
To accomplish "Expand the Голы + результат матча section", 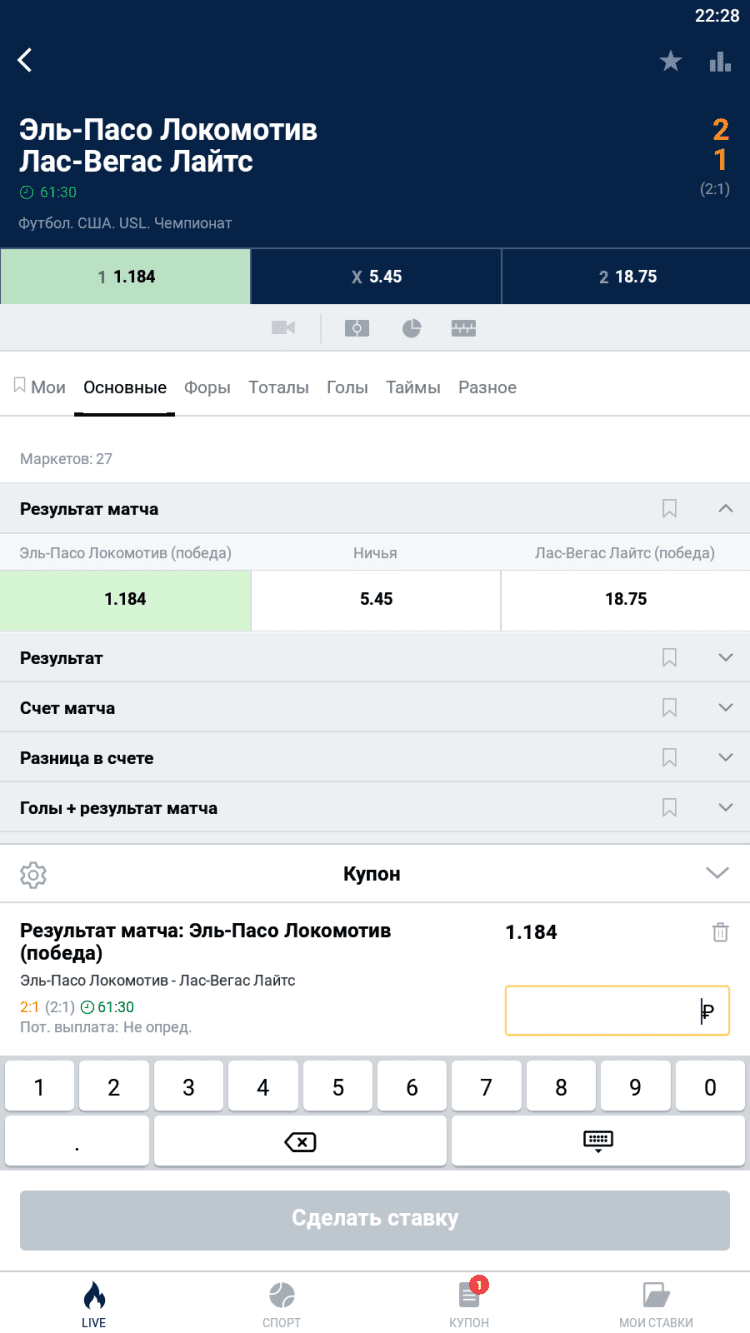I will [x=726, y=808].
